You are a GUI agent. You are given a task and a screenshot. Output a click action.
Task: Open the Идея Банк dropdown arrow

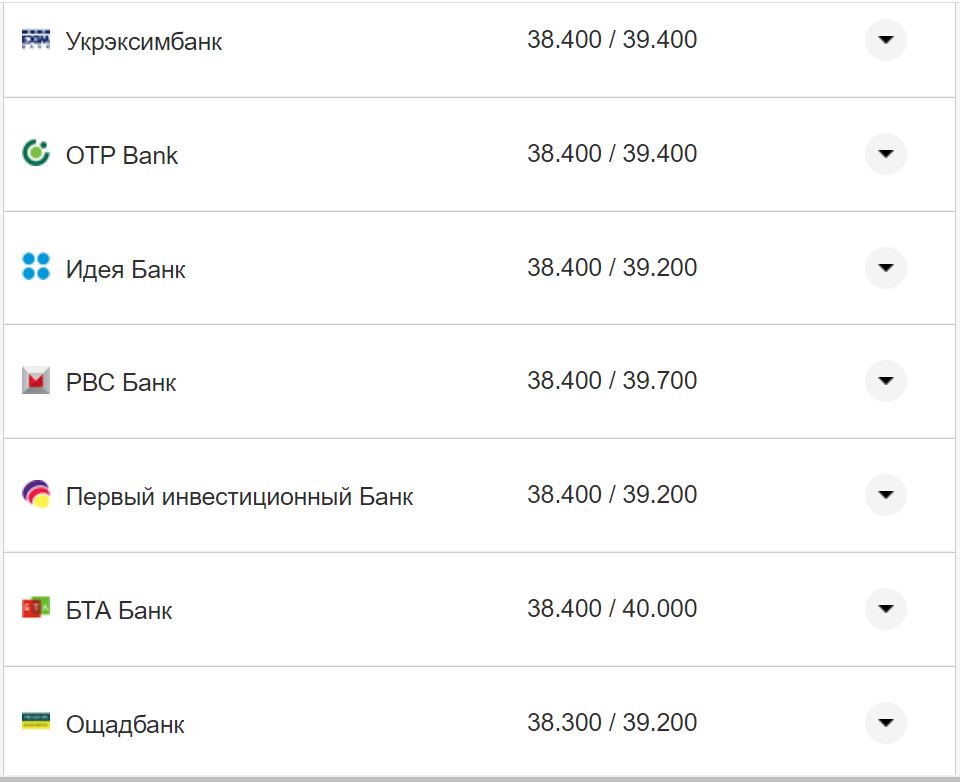(x=885, y=268)
